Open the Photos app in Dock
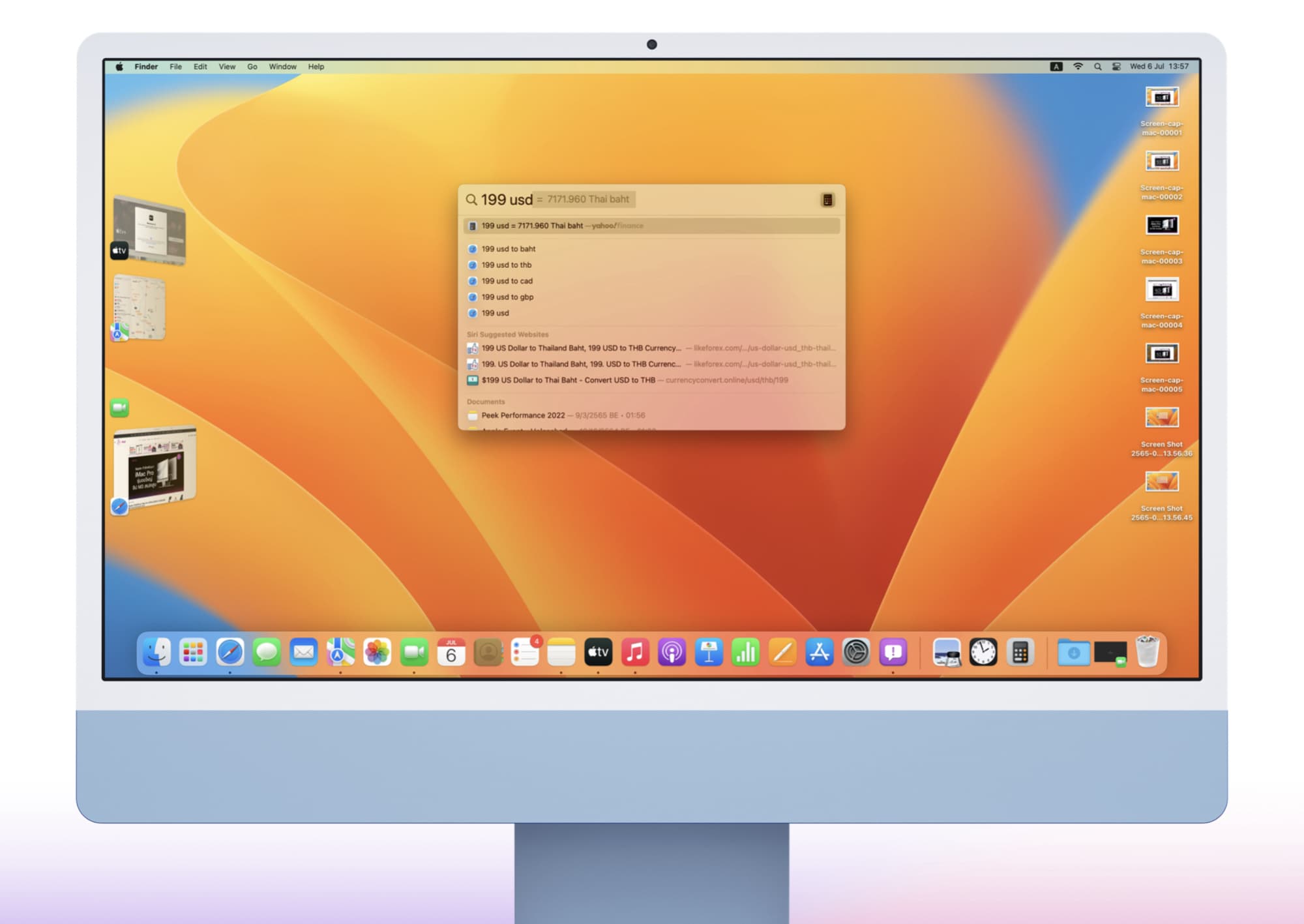 pyautogui.click(x=377, y=651)
